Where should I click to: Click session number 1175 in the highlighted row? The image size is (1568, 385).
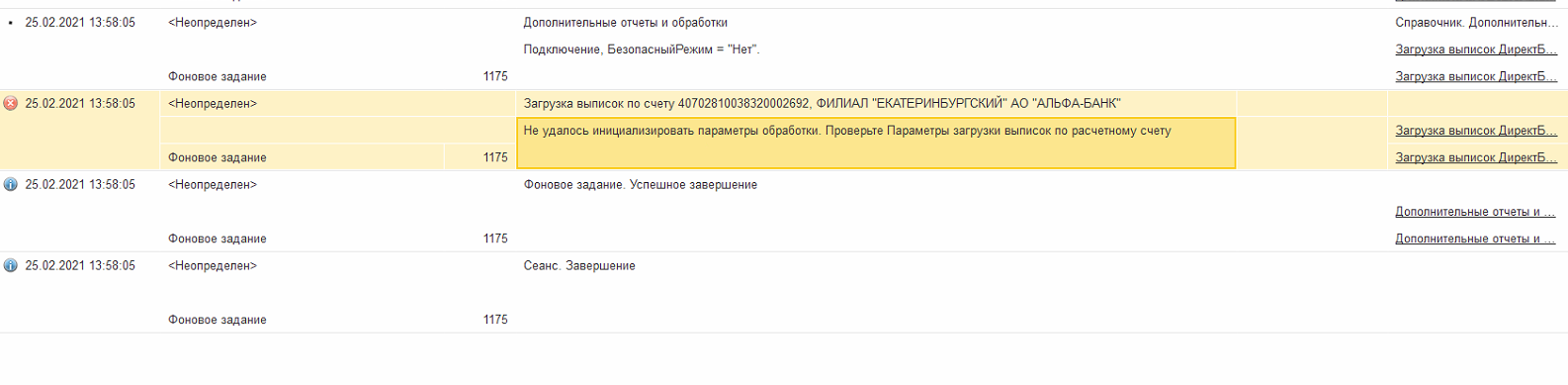(x=495, y=157)
